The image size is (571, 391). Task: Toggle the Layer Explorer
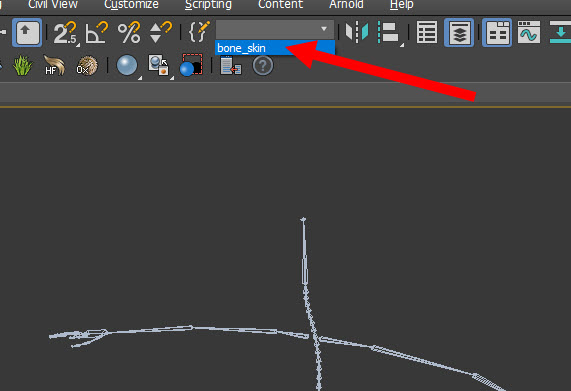point(459,32)
